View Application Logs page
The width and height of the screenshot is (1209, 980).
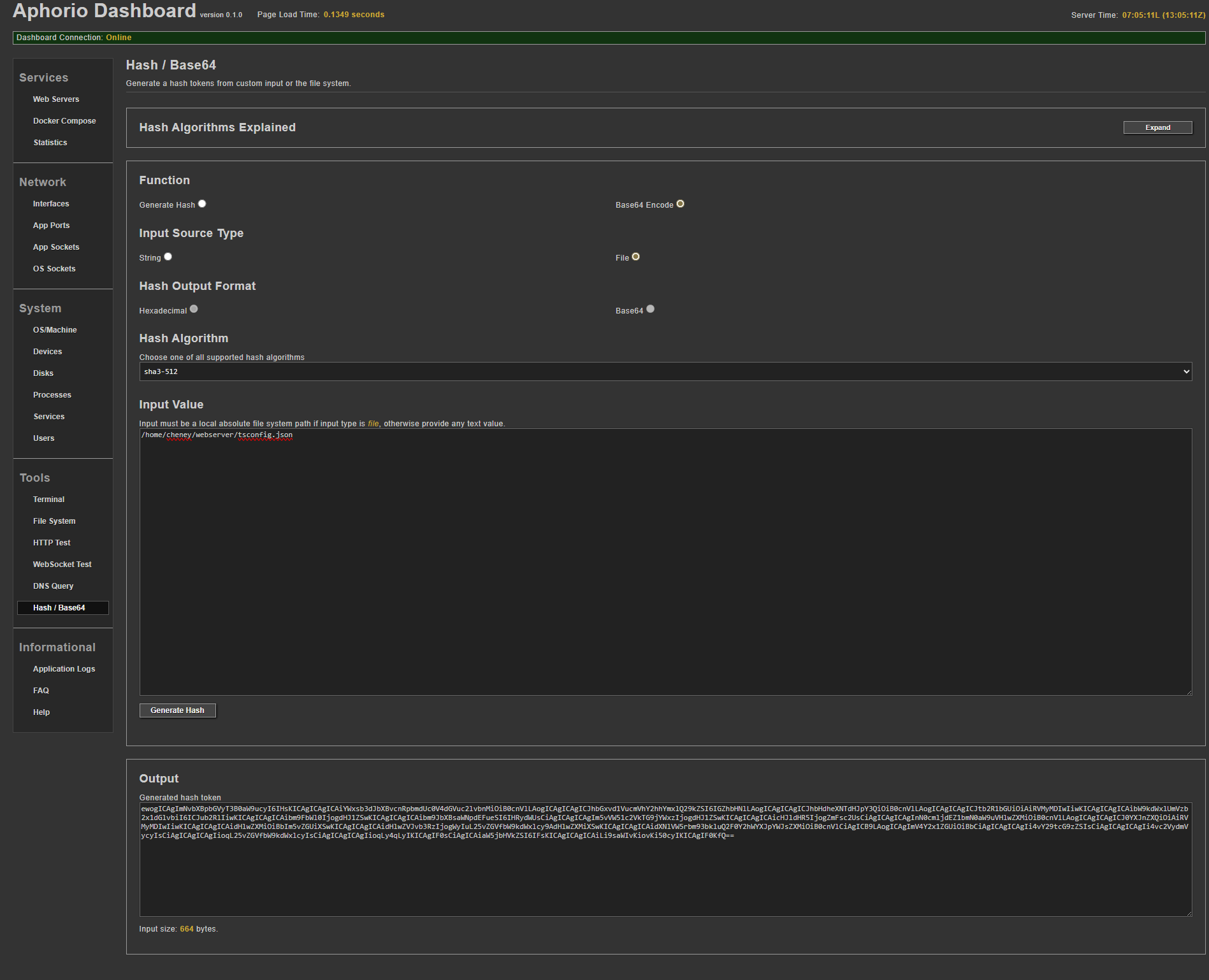(64, 669)
